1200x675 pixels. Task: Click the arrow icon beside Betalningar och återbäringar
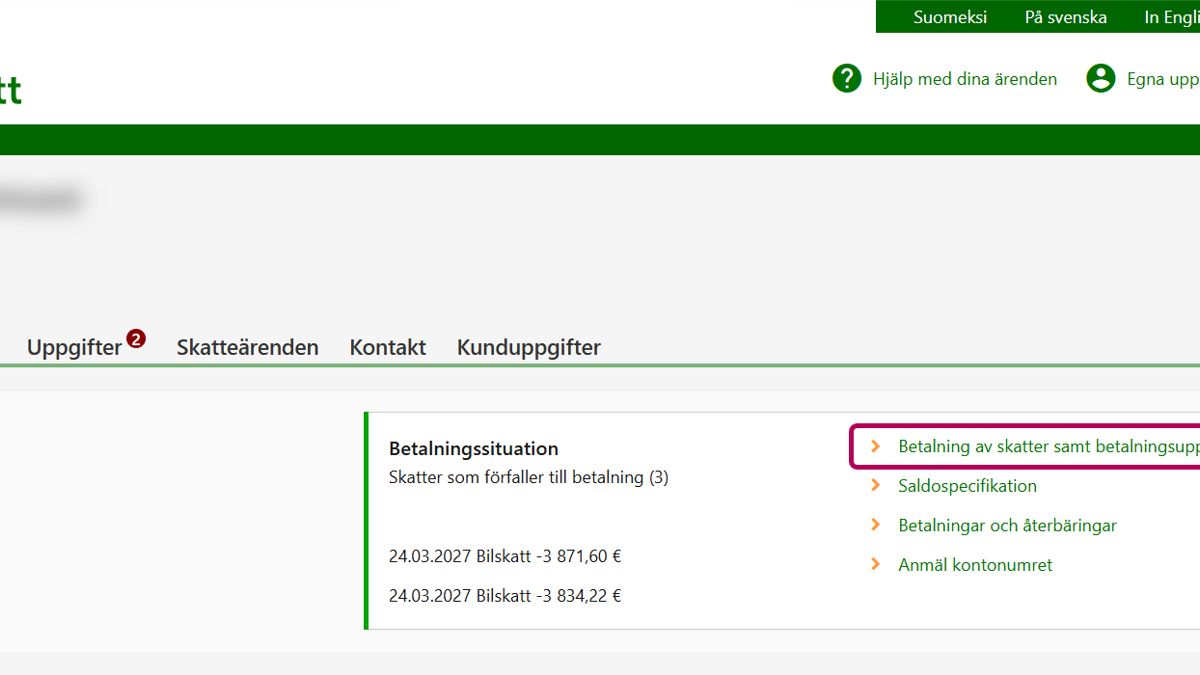(x=876, y=525)
